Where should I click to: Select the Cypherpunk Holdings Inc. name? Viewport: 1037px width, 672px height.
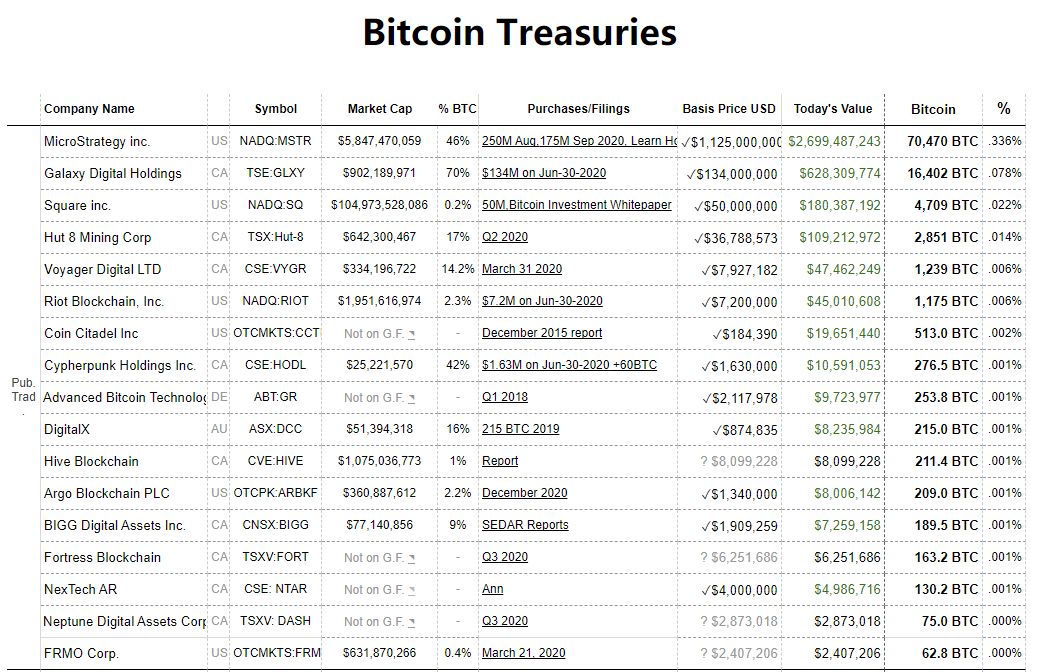coord(120,365)
